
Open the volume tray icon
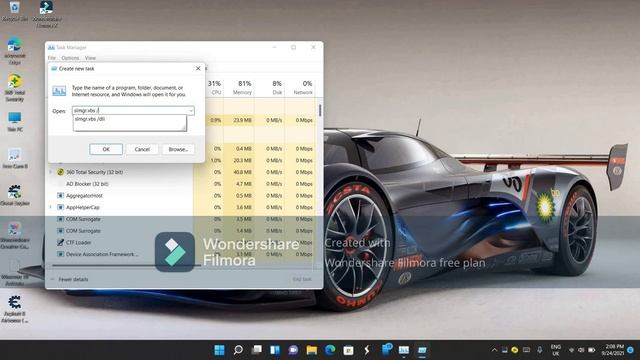coord(581,350)
